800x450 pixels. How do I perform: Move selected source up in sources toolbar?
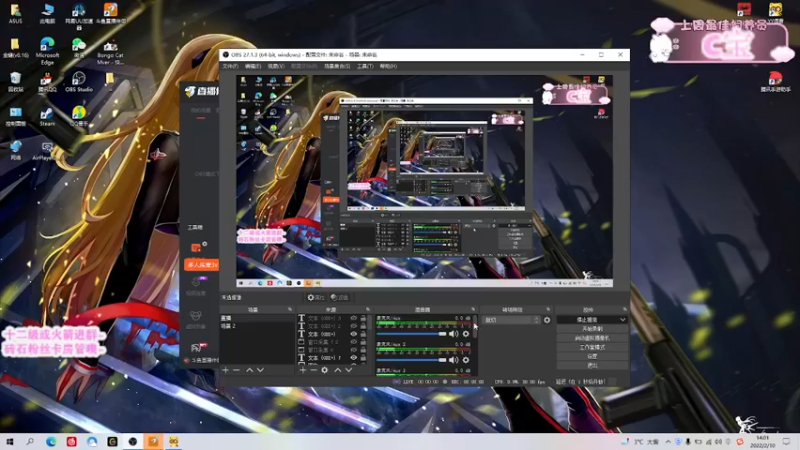337,370
